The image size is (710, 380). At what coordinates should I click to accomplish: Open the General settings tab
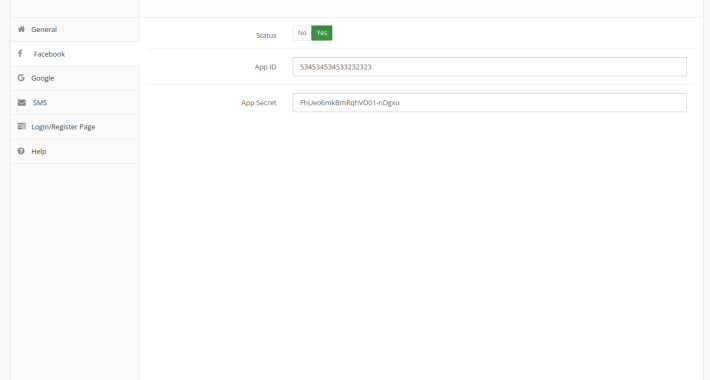point(75,29)
